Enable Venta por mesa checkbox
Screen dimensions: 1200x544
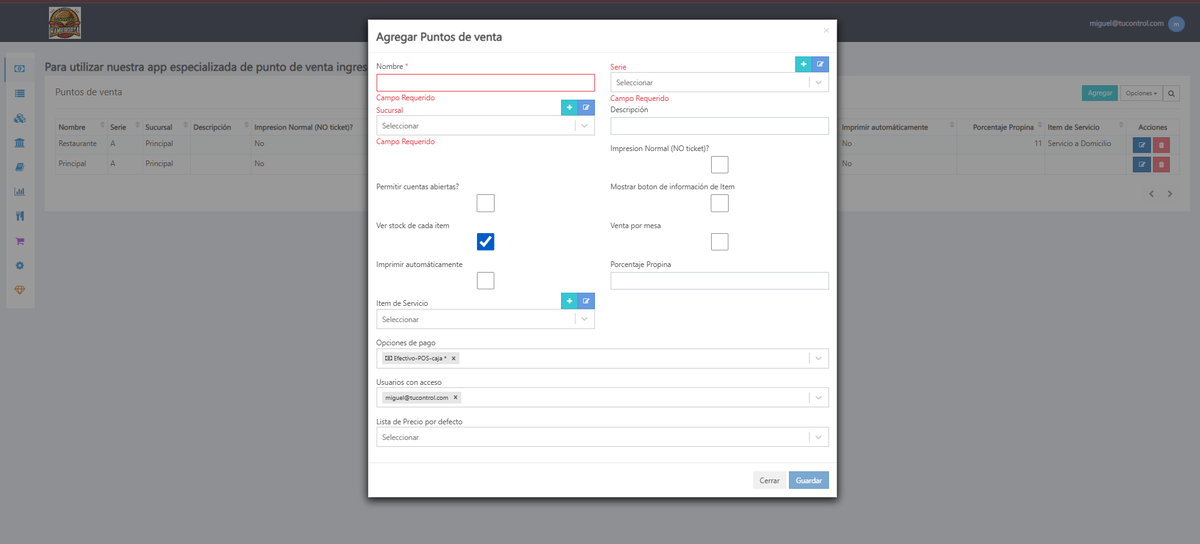(x=719, y=241)
